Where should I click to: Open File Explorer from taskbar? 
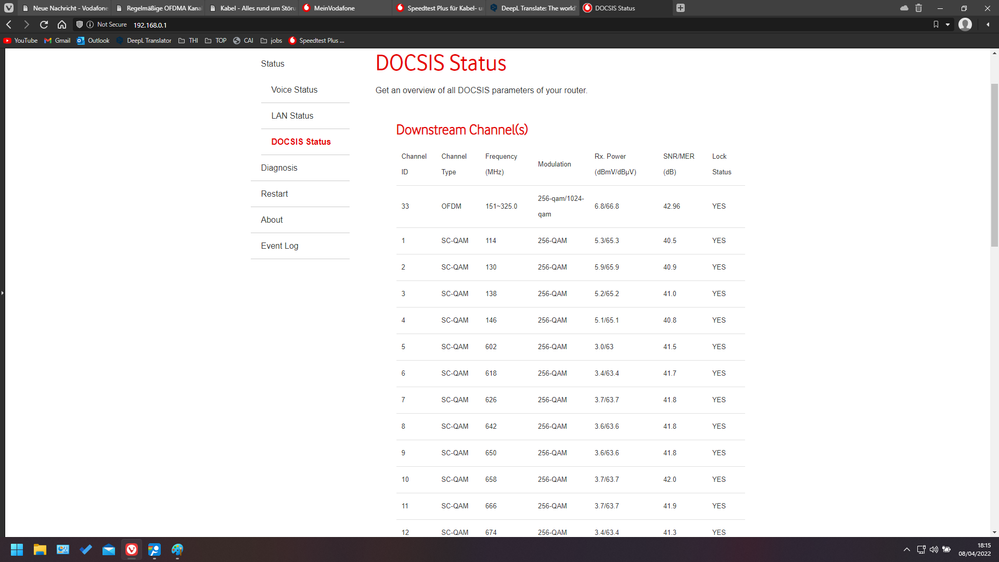40,549
